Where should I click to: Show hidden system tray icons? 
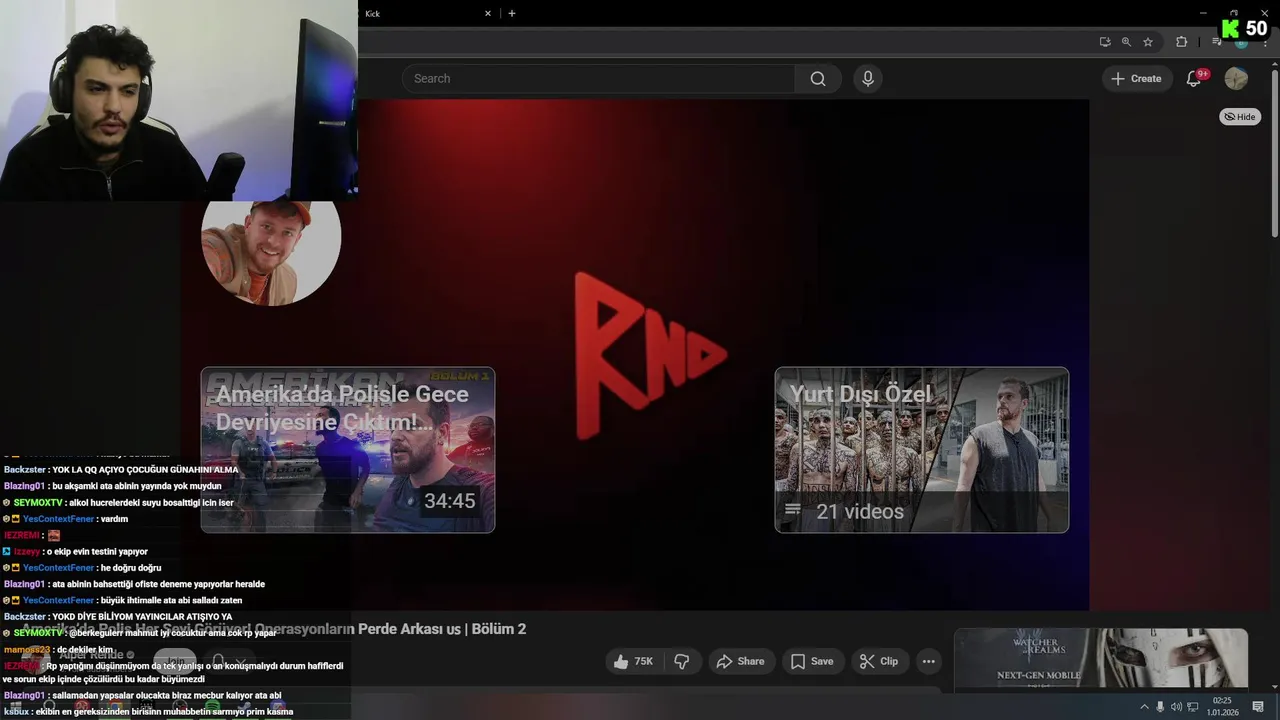pyautogui.click(x=1144, y=707)
